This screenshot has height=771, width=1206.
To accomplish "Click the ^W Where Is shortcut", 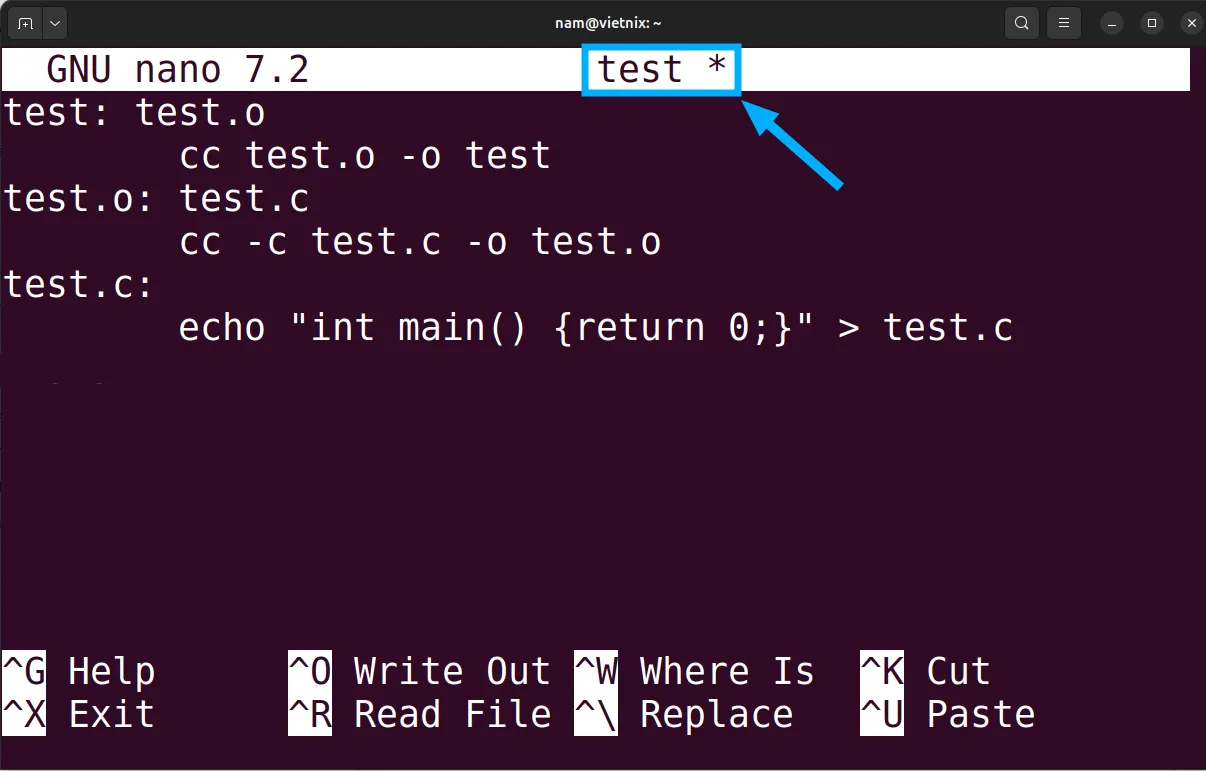I will [694, 671].
